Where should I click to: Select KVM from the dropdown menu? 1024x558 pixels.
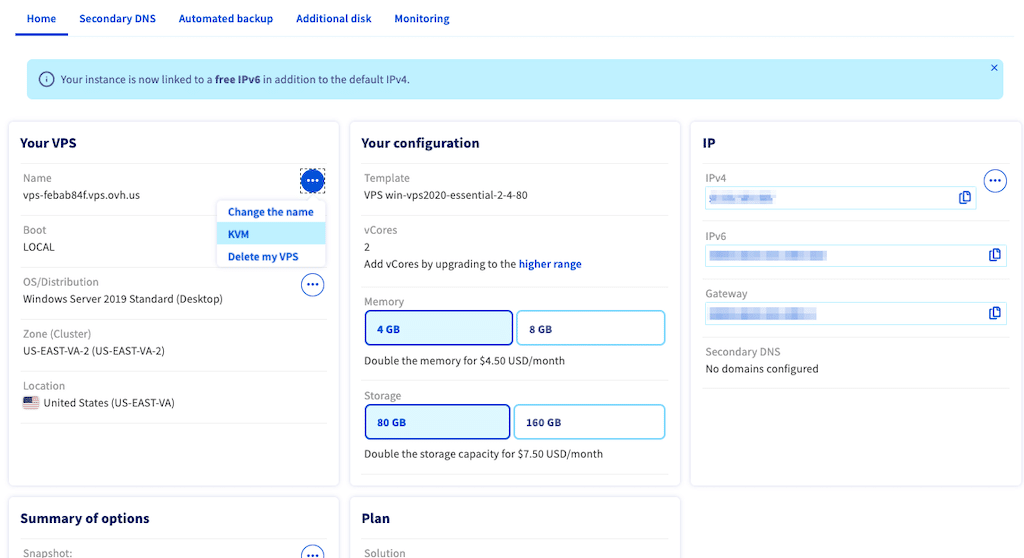tap(271, 234)
